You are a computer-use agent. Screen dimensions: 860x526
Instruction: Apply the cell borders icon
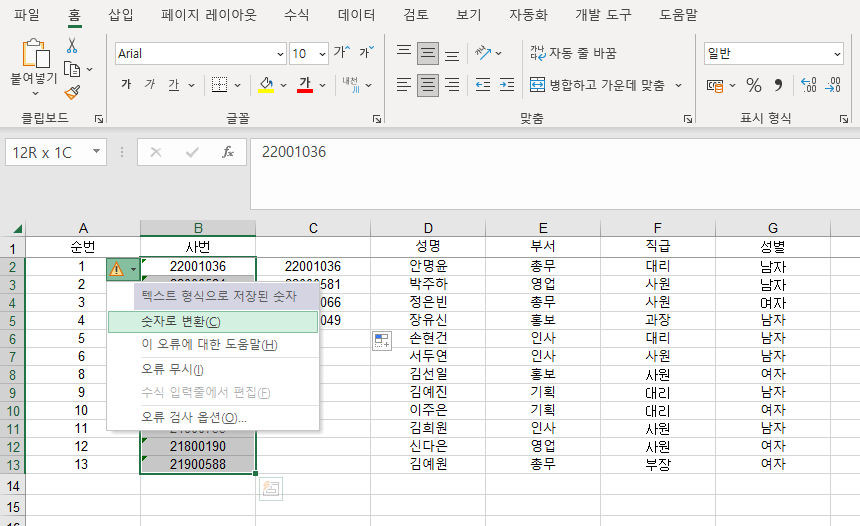pyautogui.click(x=219, y=84)
